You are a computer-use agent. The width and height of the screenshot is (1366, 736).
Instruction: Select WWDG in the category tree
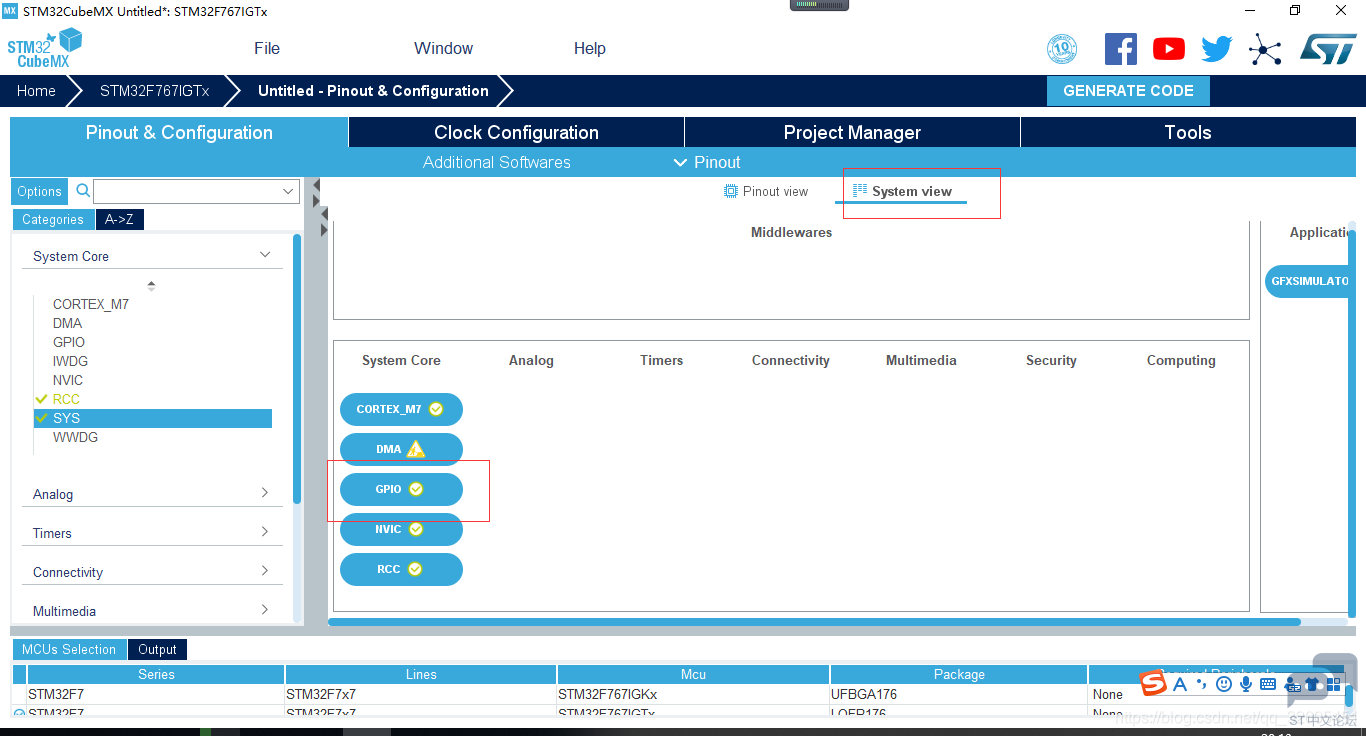75,437
